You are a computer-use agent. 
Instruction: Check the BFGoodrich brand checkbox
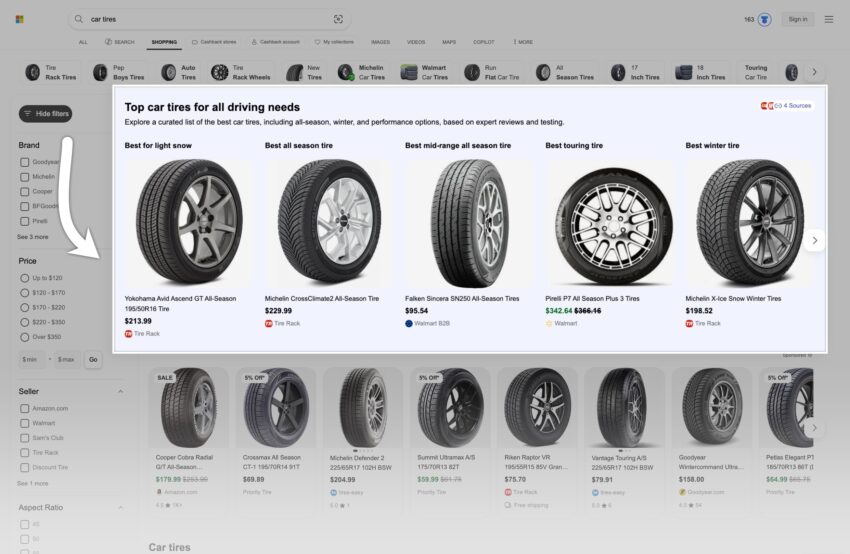point(24,206)
